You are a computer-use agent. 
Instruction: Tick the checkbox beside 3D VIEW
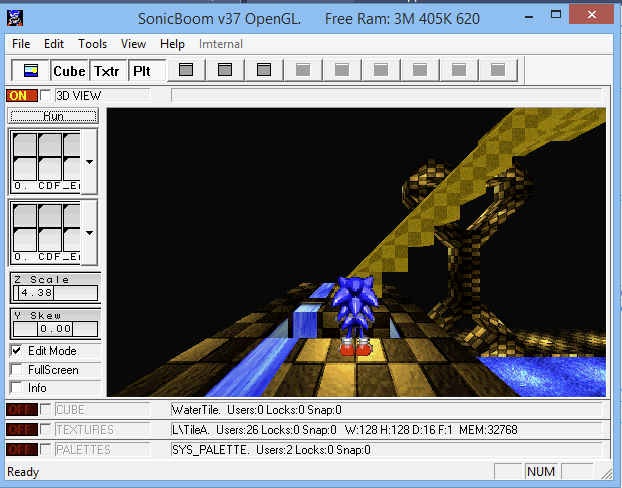click(46, 96)
